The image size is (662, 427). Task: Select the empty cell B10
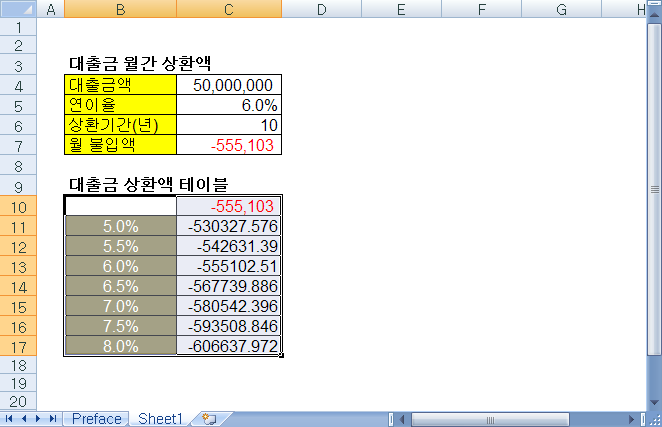coord(120,206)
